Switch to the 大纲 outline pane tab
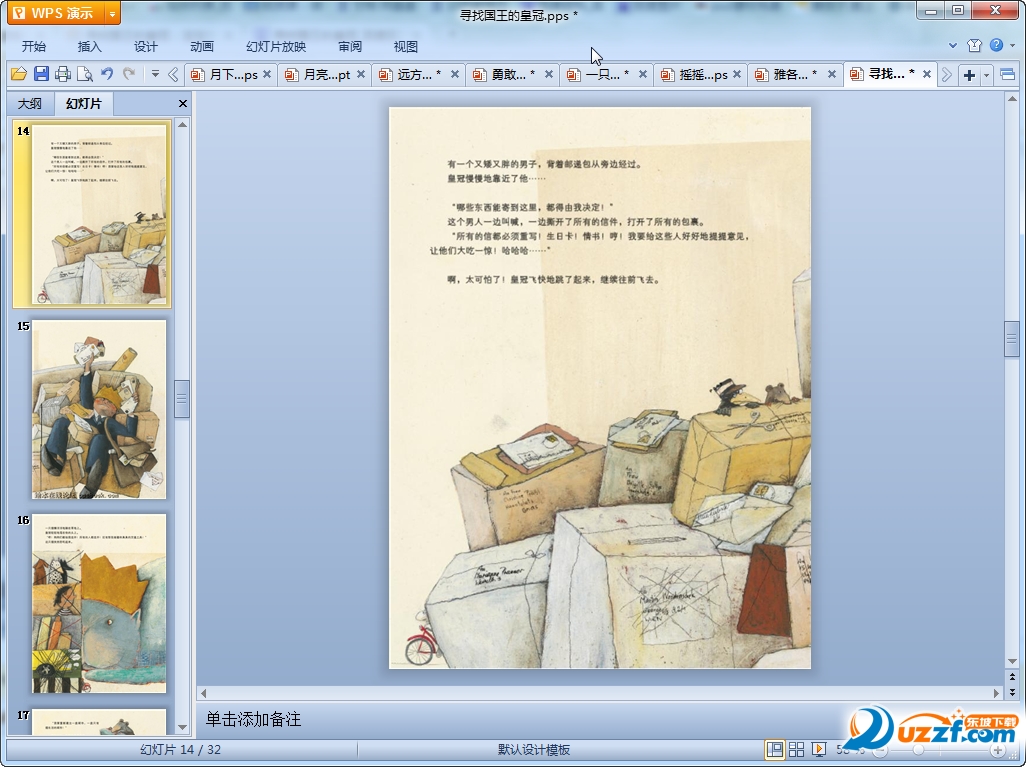The height and width of the screenshot is (767, 1026). [29, 103]
